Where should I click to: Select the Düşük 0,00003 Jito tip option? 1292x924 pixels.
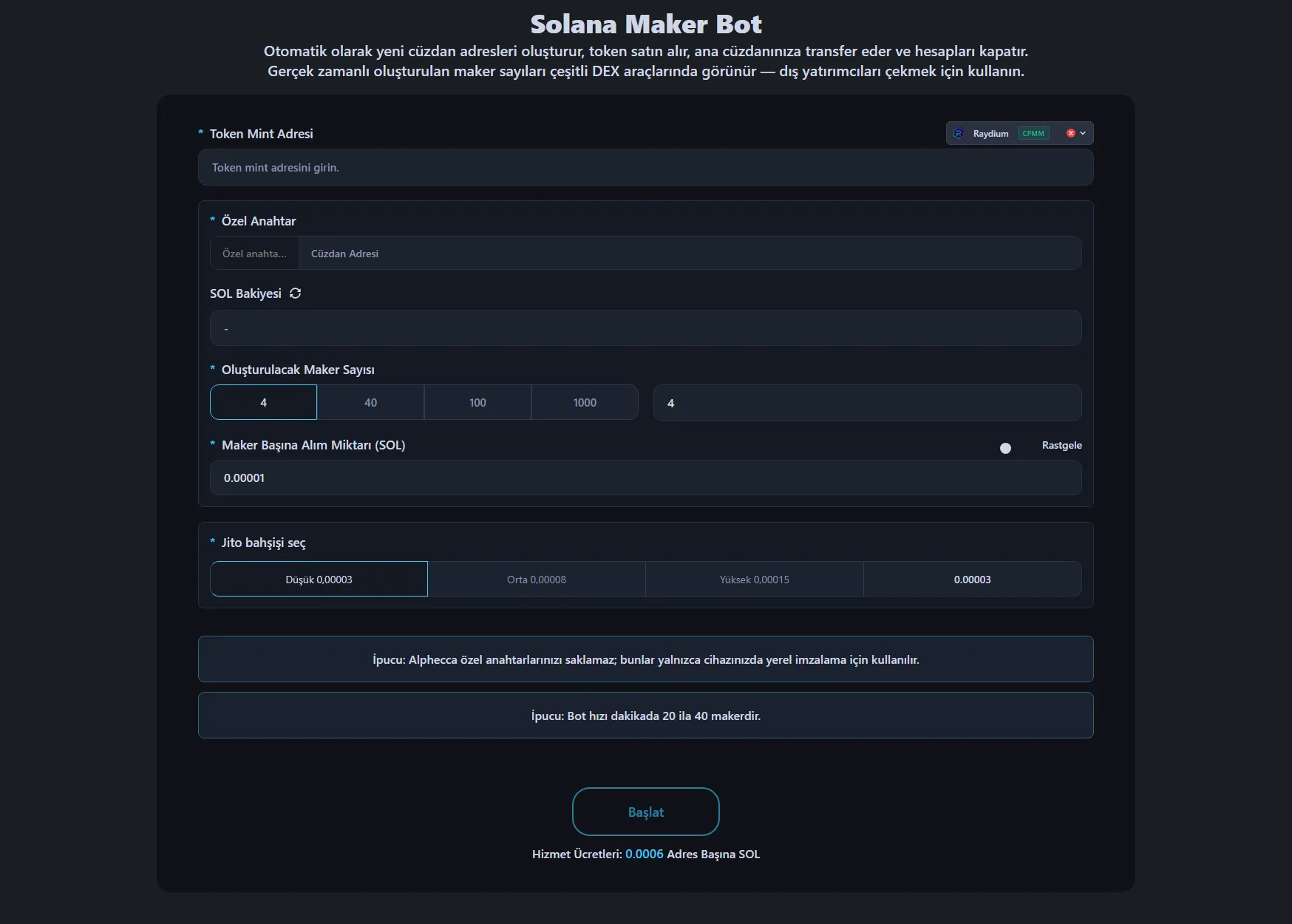[319, 580]
